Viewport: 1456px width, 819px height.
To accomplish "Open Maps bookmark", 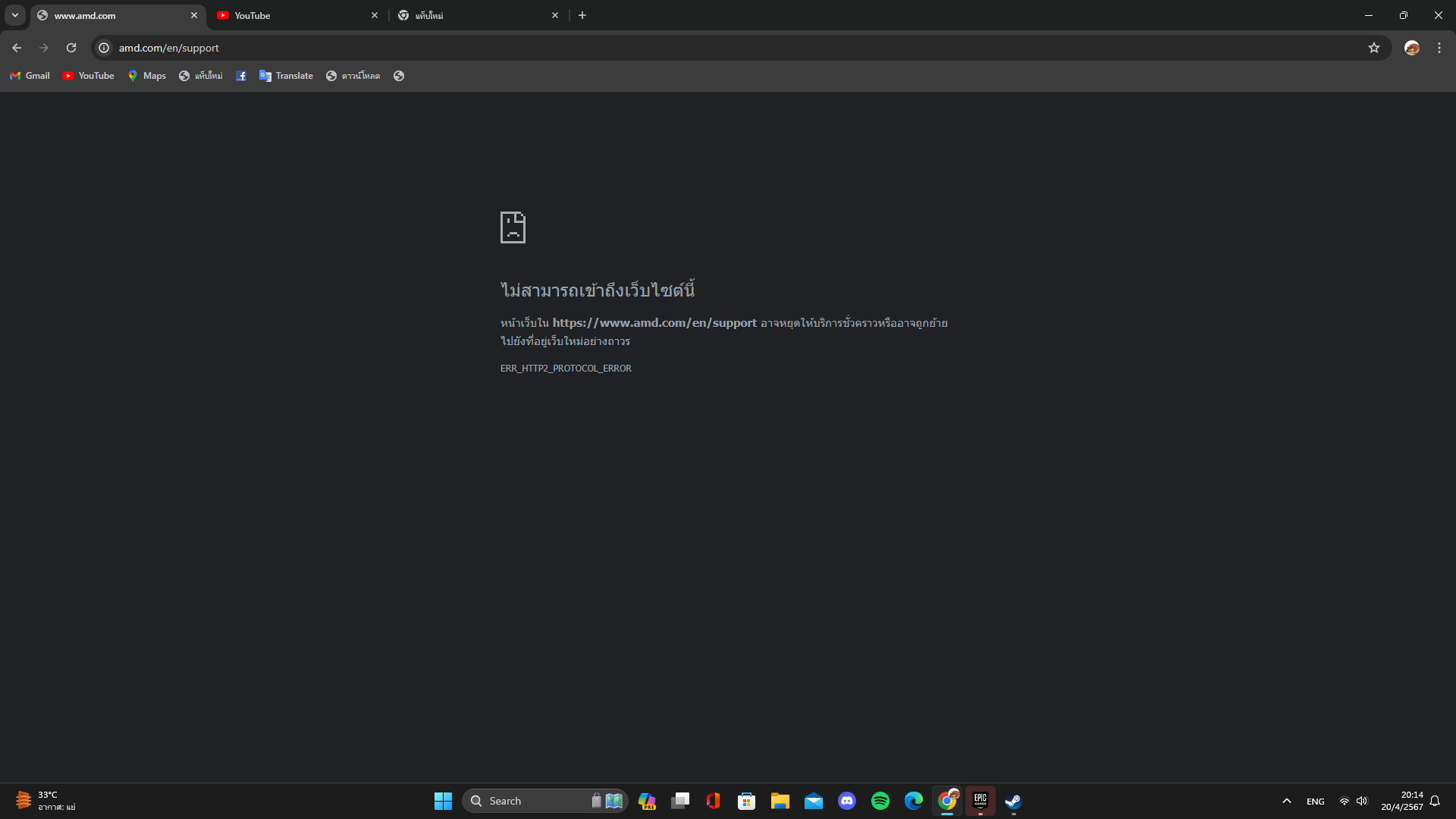I will click(147, 76).
